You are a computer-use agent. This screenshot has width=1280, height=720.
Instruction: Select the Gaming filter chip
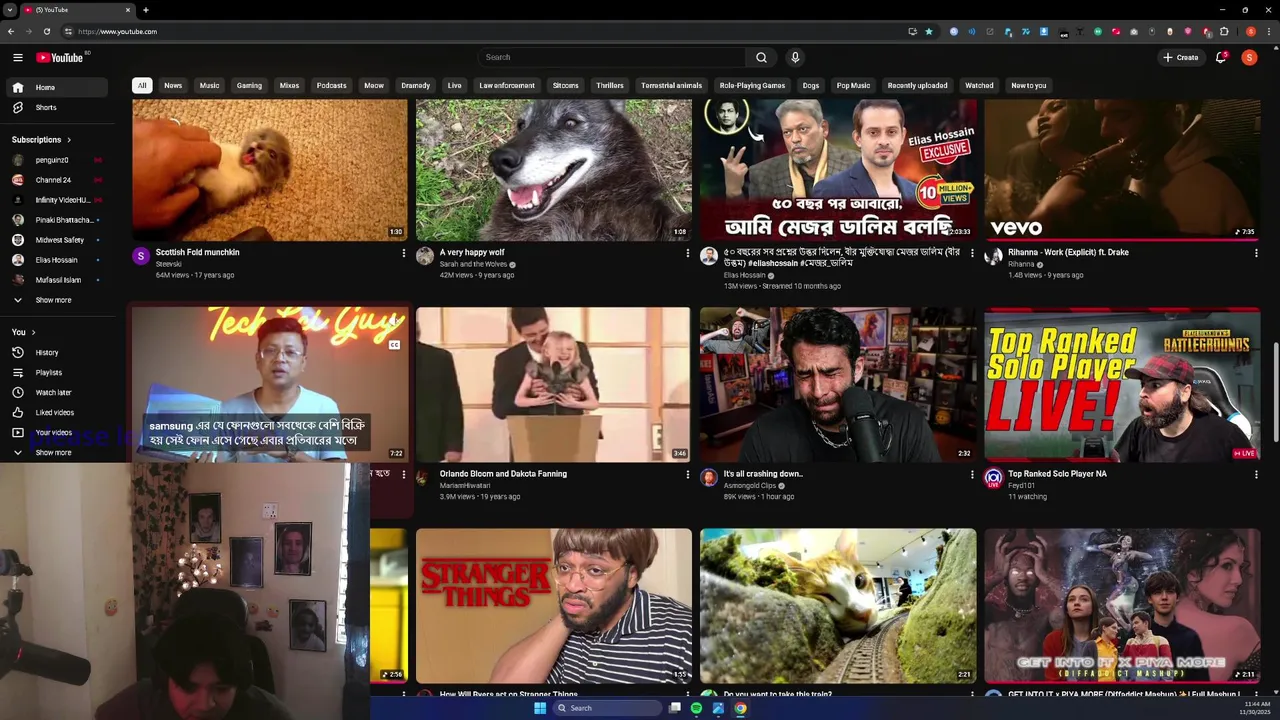pyautogui.click(x=249, y=85)
